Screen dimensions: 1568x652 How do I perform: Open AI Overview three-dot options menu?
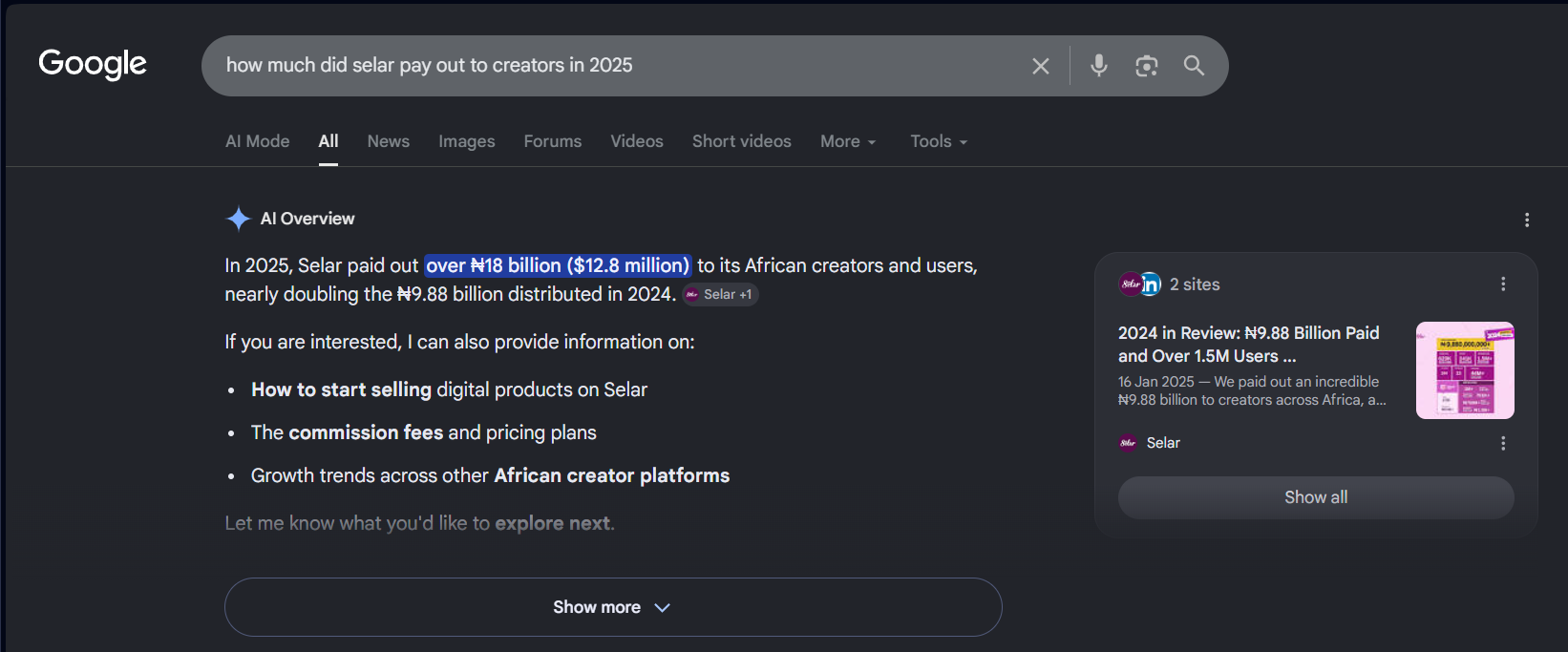pos(1527,220)
